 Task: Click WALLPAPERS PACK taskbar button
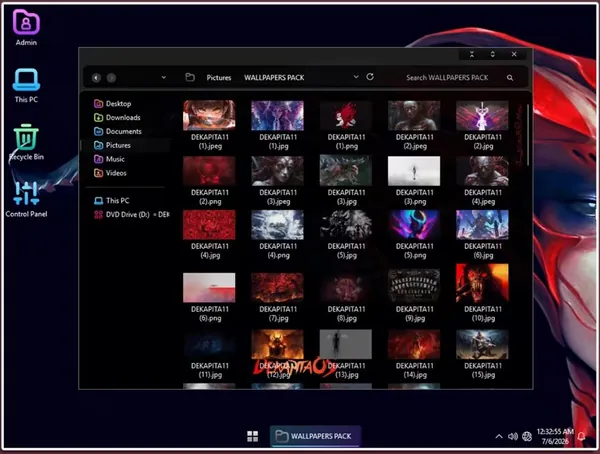coord(315,436)
